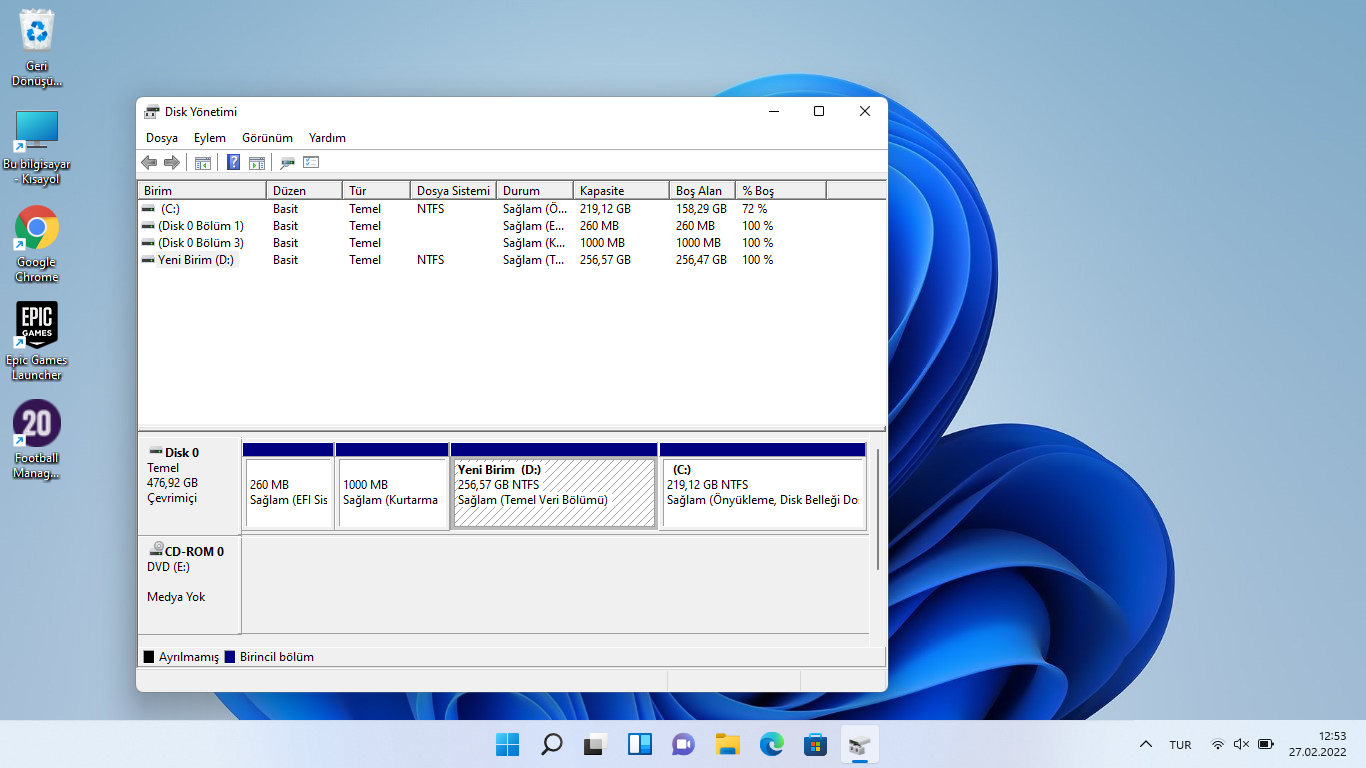1366x768 pixels.
Task: Click the Disk 0 label panel
Action: click(x=189, y=486)
